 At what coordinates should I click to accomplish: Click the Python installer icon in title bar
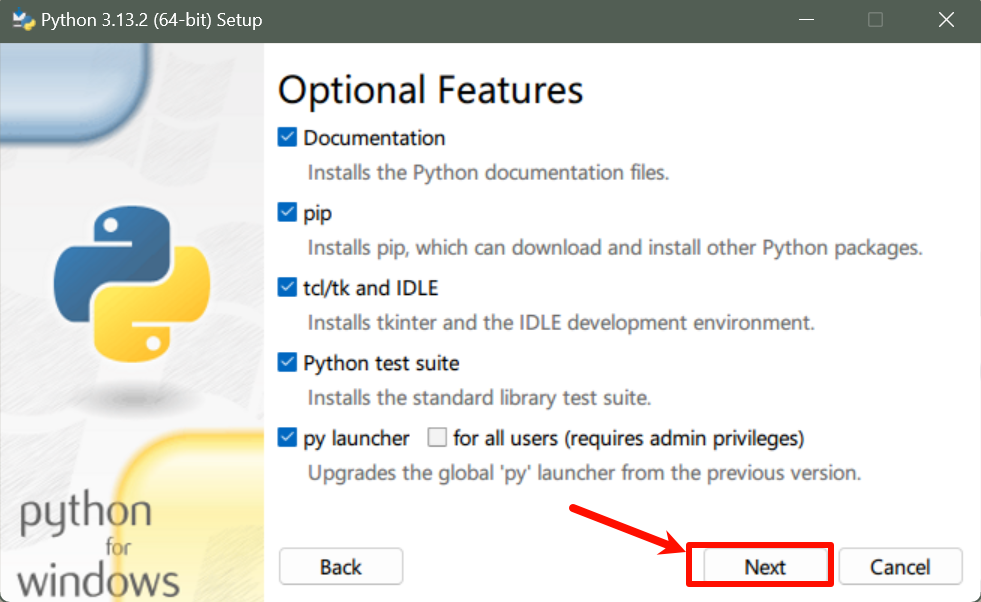(x=22, y=20)
